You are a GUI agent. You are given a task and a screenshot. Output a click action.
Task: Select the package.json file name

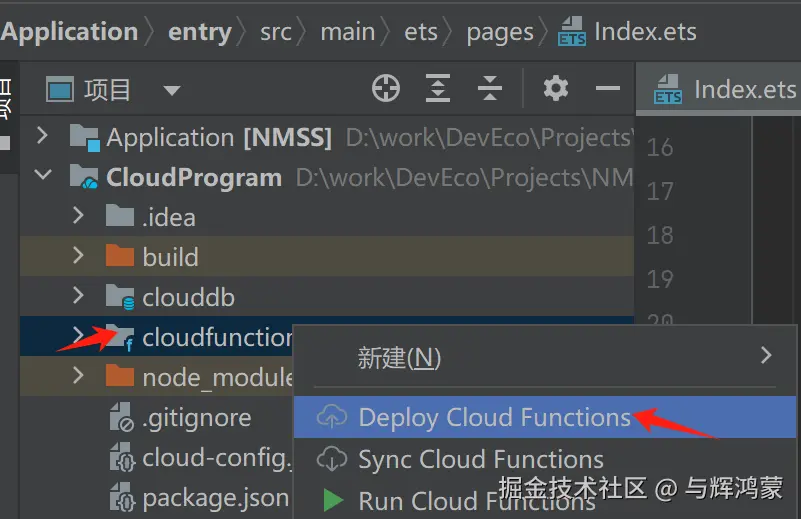[216, 499]
